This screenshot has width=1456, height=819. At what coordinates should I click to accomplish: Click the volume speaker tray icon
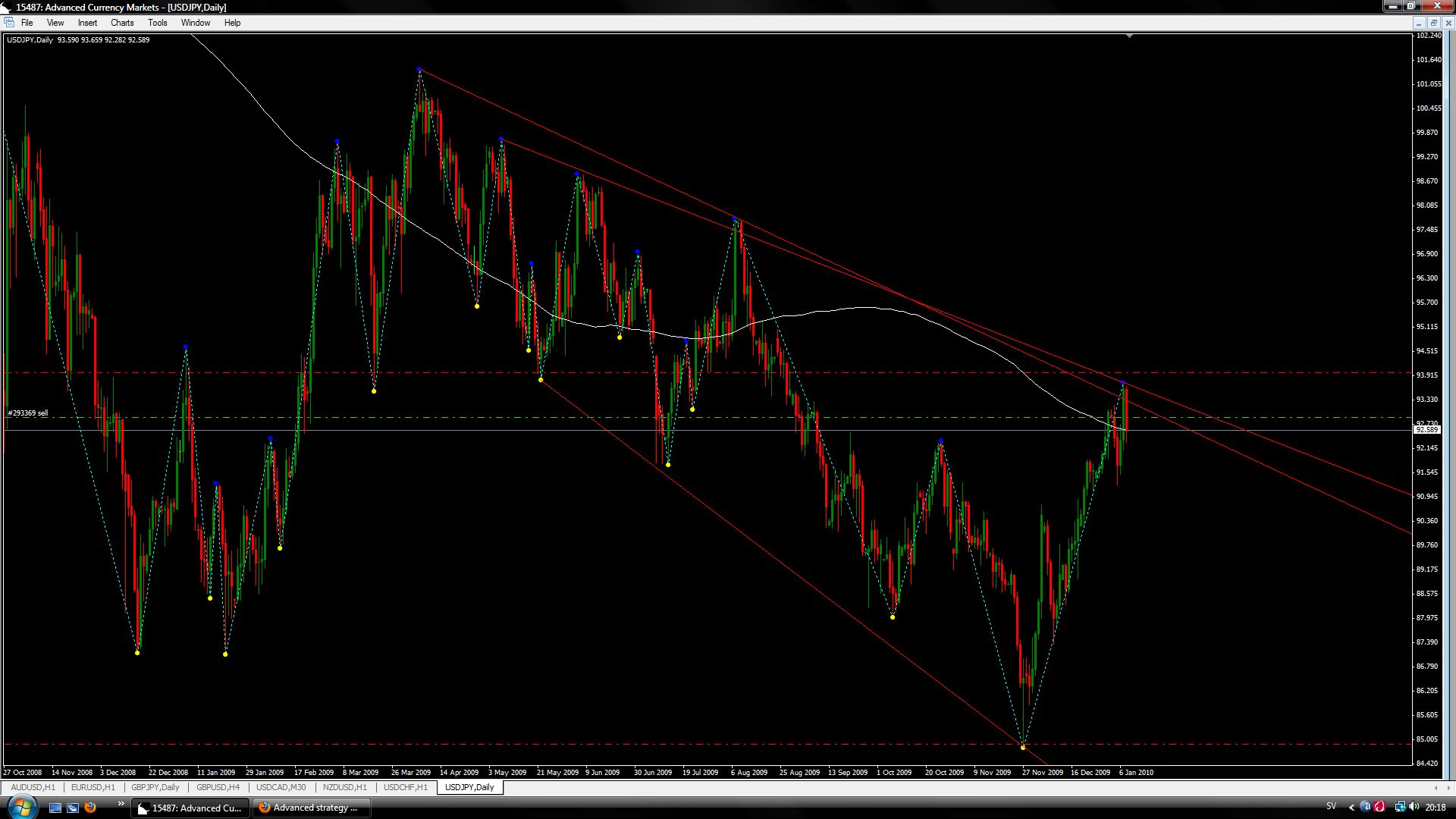tap(1413, 807)
